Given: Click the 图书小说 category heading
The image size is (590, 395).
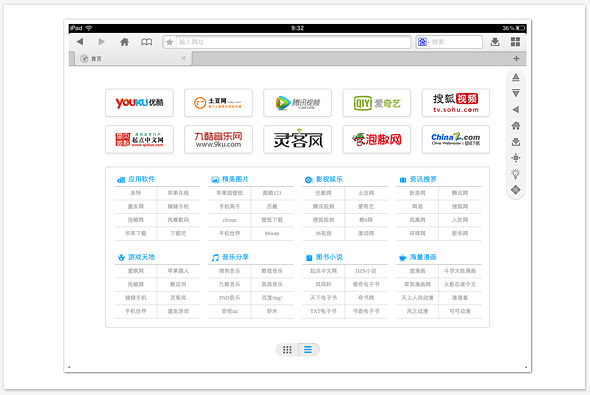Looking at the screenshot, I should pyautogui.click(x=329, y=257).
